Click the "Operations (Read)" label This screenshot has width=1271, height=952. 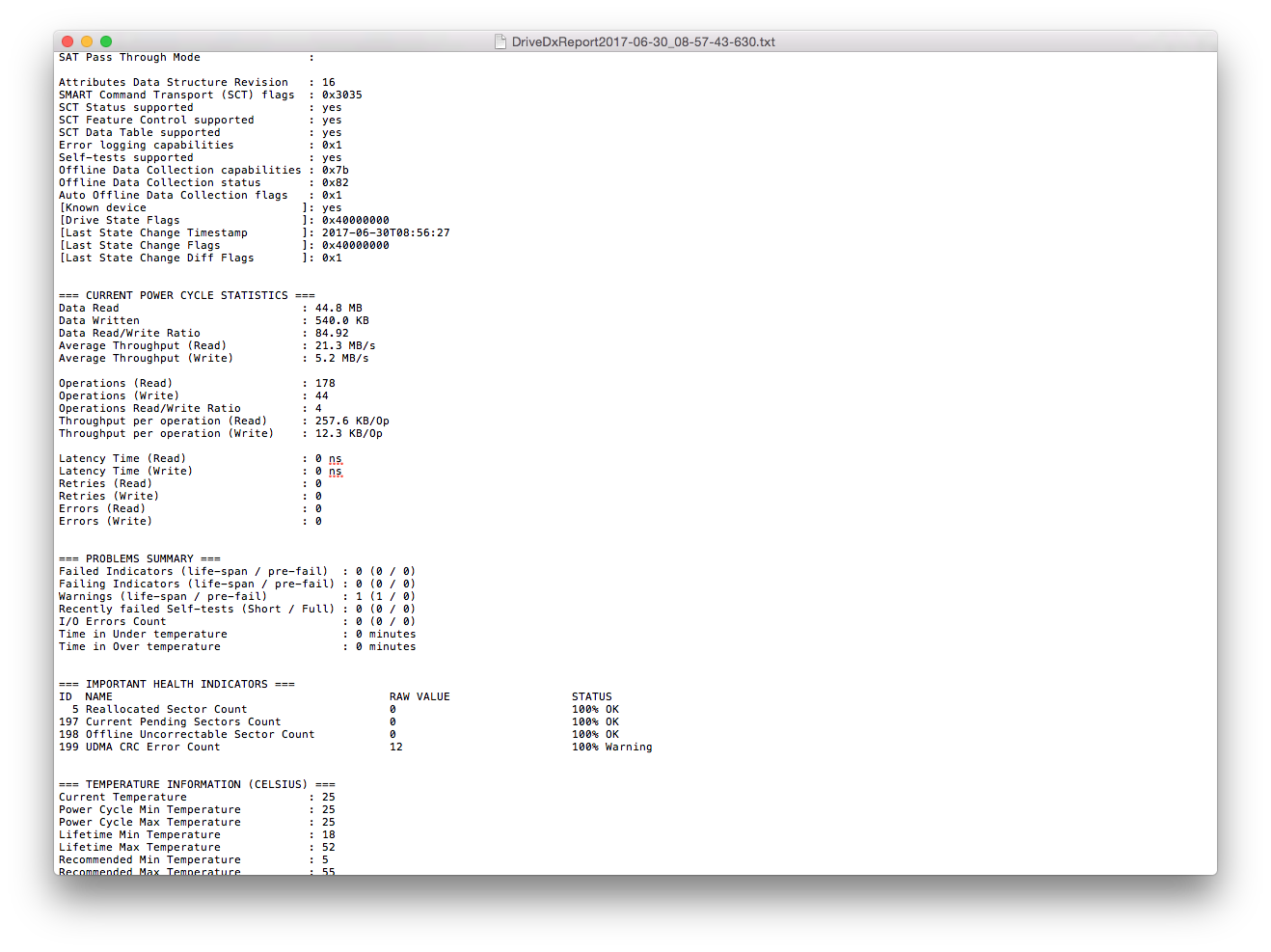click(x=116, y=384)
